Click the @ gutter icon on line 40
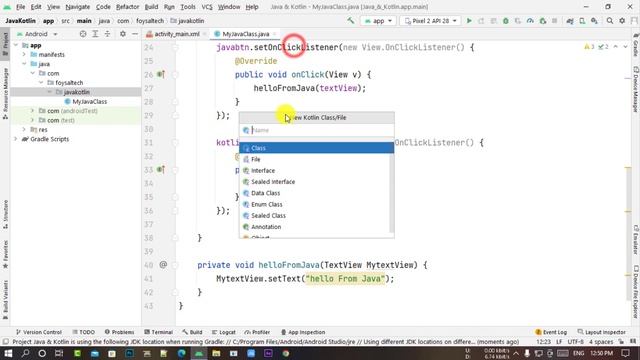Screen dimensions: 640x360 pos(163,265)
